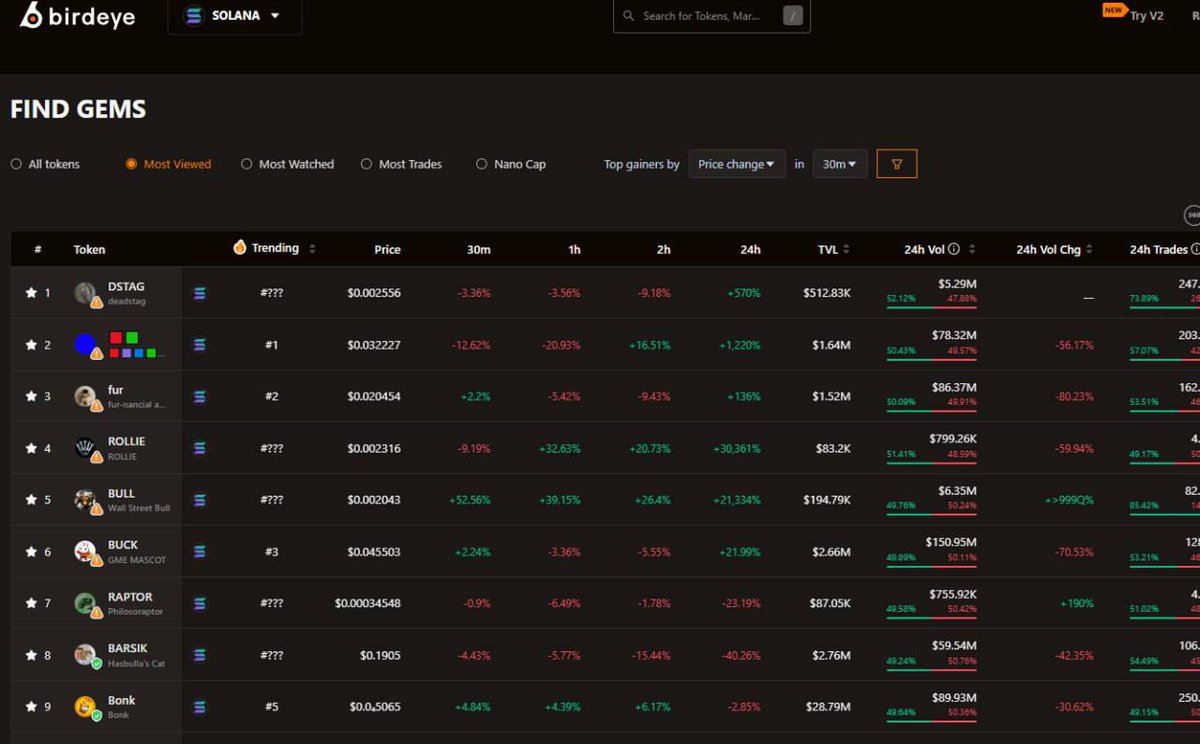Click the star for DSTAG row
The width and height of the screenshot is (1200, 744).
(x=31, y=293)
